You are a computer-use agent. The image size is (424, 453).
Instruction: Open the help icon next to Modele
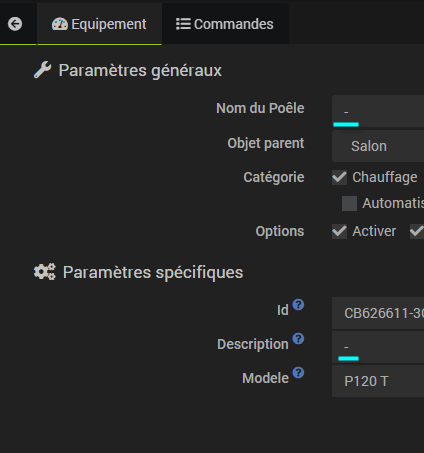(298, 373)
